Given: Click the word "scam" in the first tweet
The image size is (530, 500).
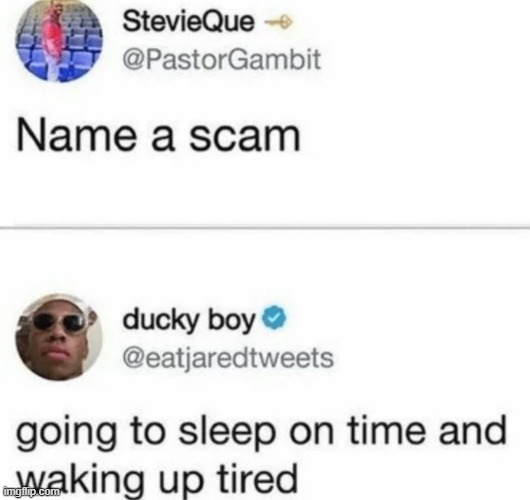Looking at the screenshot, I should 245,138.
